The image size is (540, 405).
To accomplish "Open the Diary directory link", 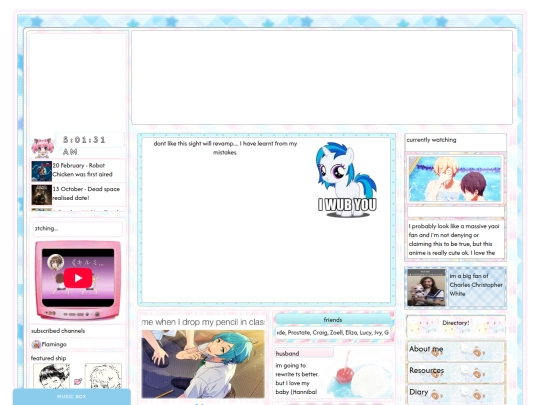I will pyautogui.click(x=456, y=394).
